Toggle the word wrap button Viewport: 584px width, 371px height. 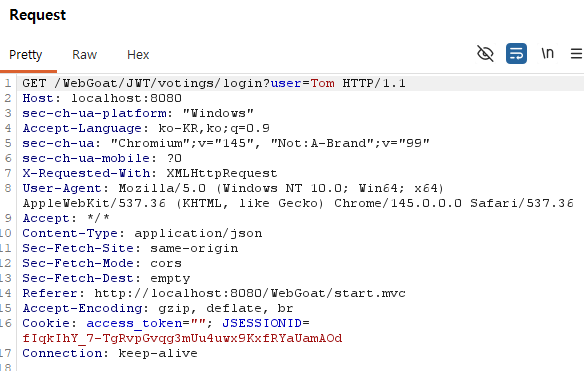tap(516, 54)
